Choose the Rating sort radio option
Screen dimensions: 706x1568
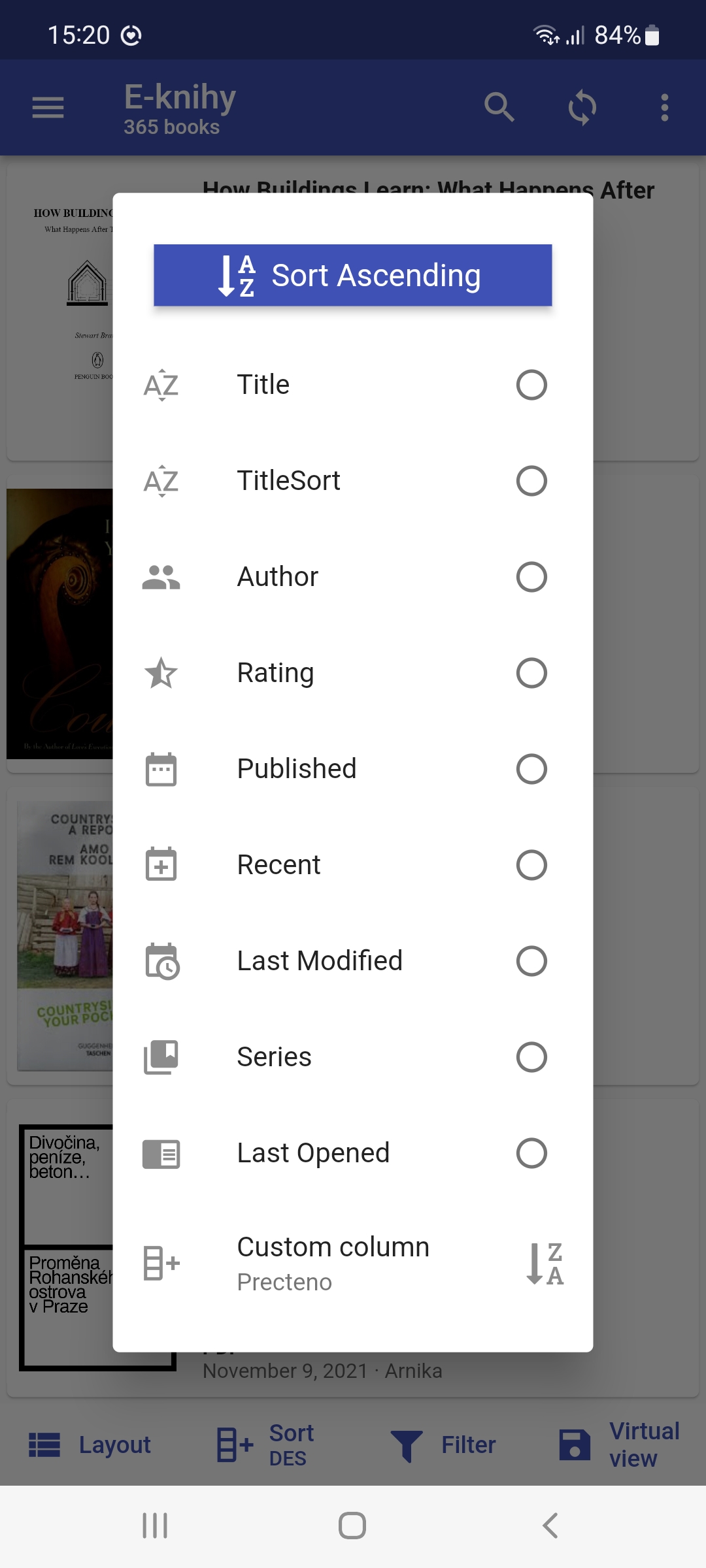531,673
